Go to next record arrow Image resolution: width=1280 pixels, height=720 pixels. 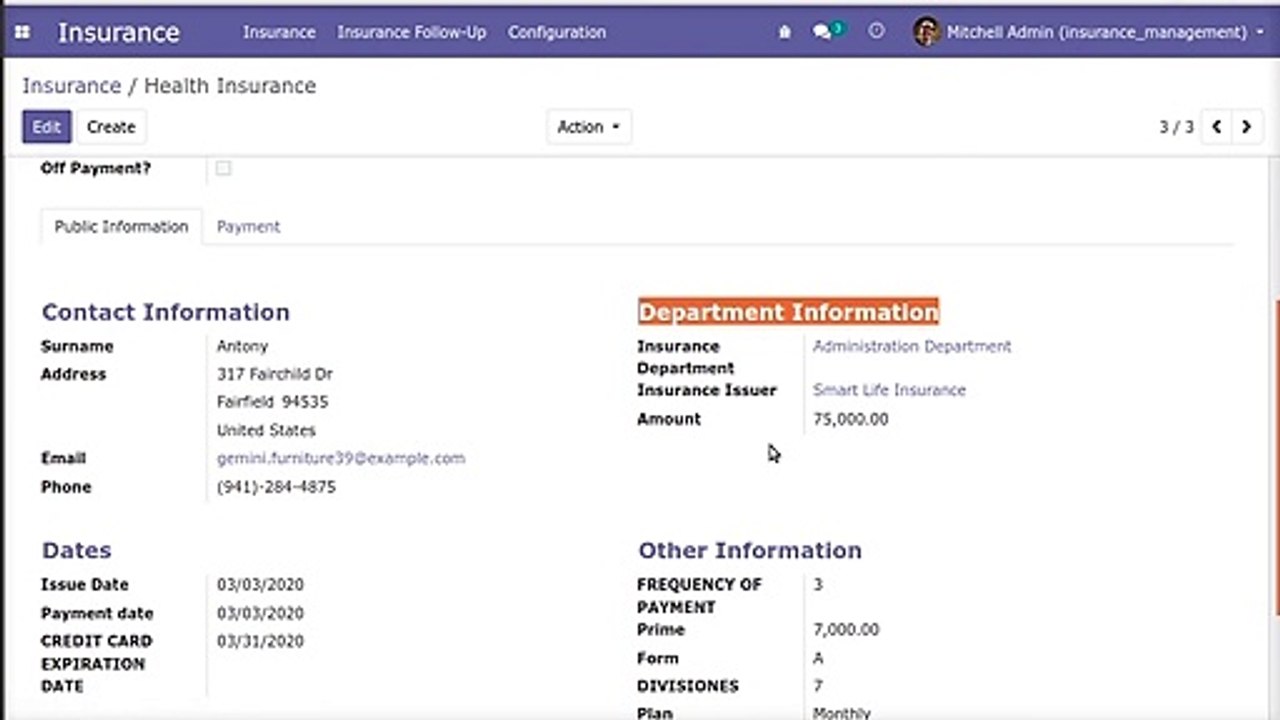point(1246,127)
